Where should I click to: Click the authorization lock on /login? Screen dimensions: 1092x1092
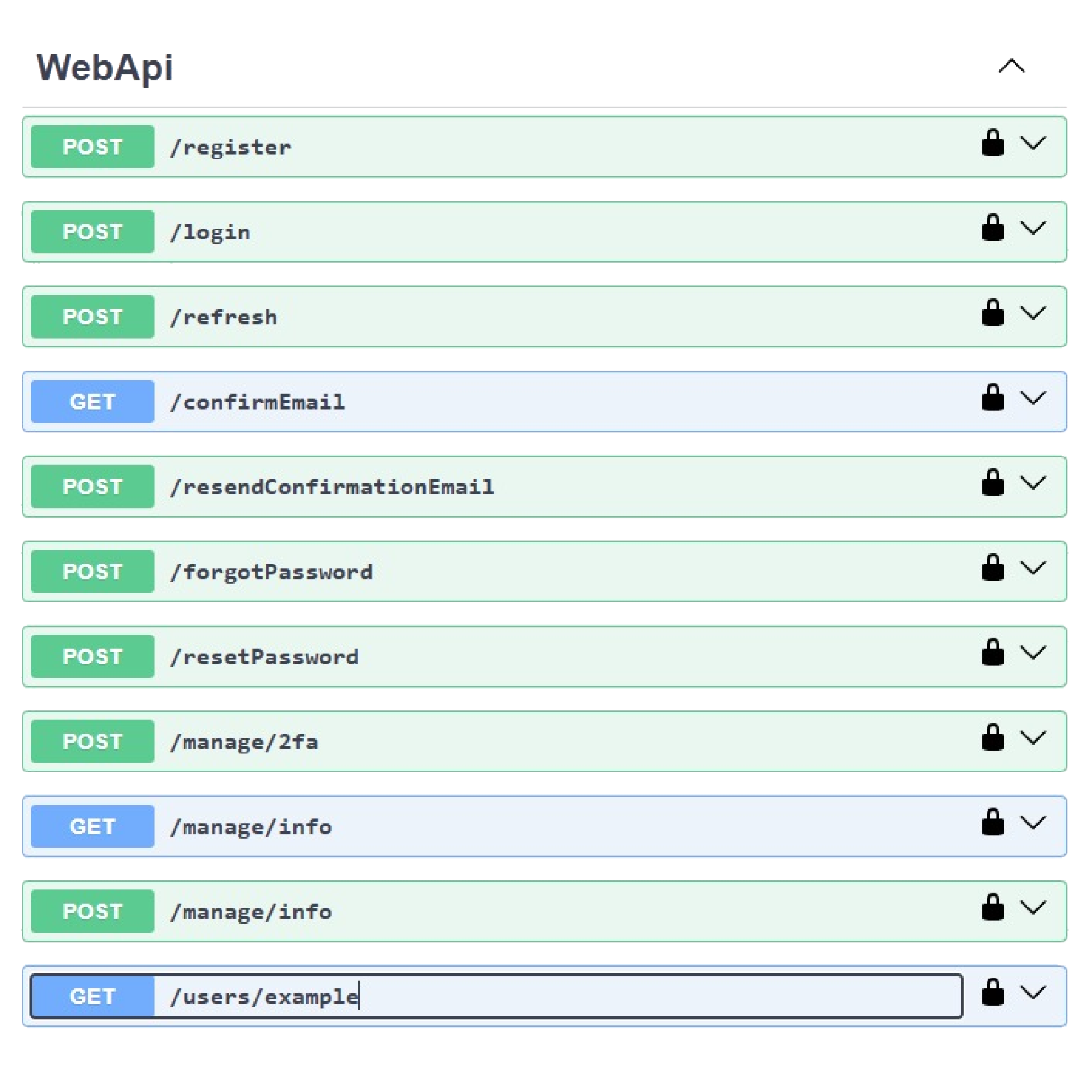(993, 228)
